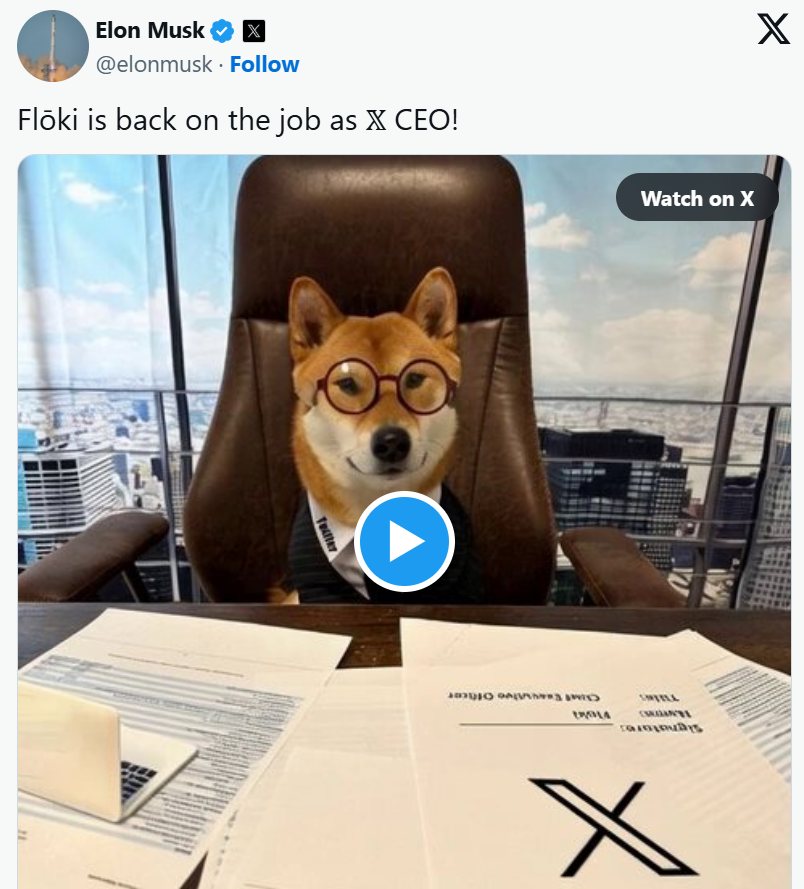Image resolution: width=804 pixels, height=889 pixels.
Task: Click the Elon Musk display name
Action: (149, 30)
